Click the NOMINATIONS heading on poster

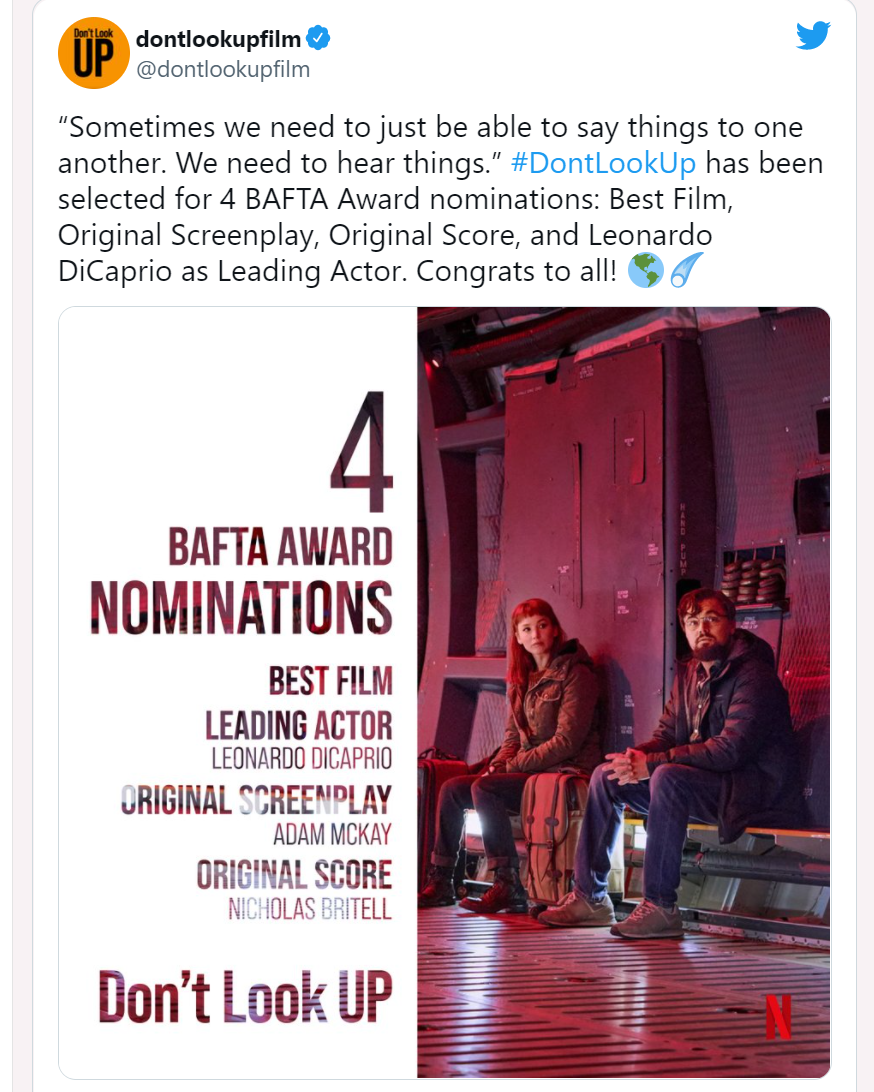tap(242, 607)
